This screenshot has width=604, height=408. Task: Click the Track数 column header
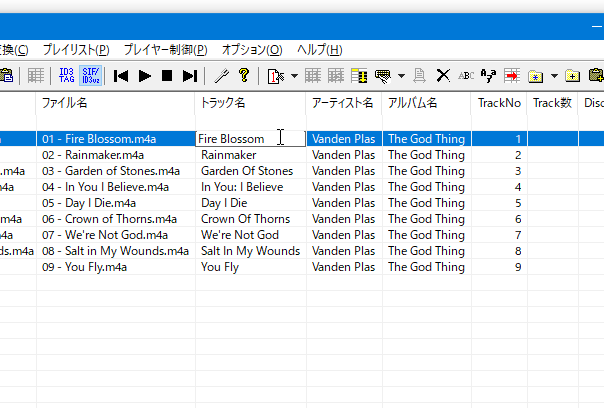(x=552, y=103)
